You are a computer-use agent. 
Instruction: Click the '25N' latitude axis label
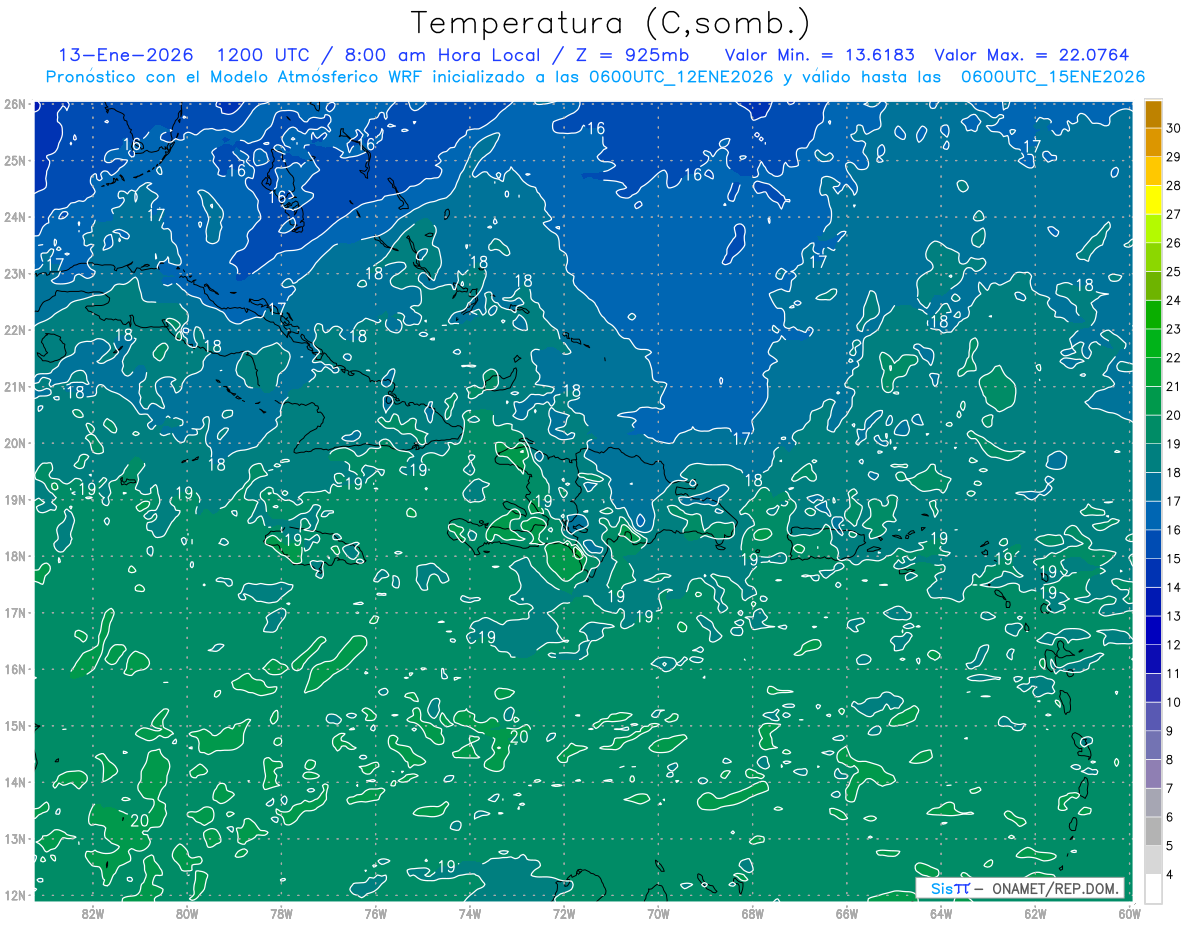pyautogui.click(x=15, y=160)
